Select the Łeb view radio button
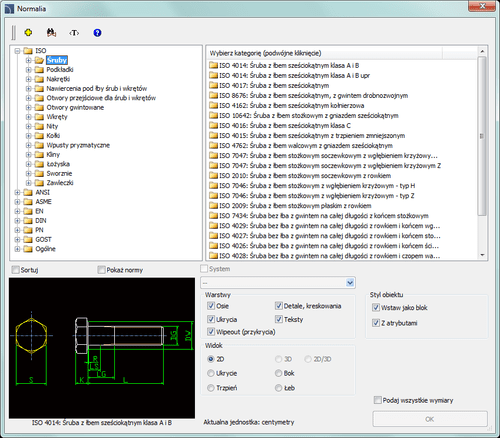The height and width of the screenshot is (438, 500). [x=278, y=388]
